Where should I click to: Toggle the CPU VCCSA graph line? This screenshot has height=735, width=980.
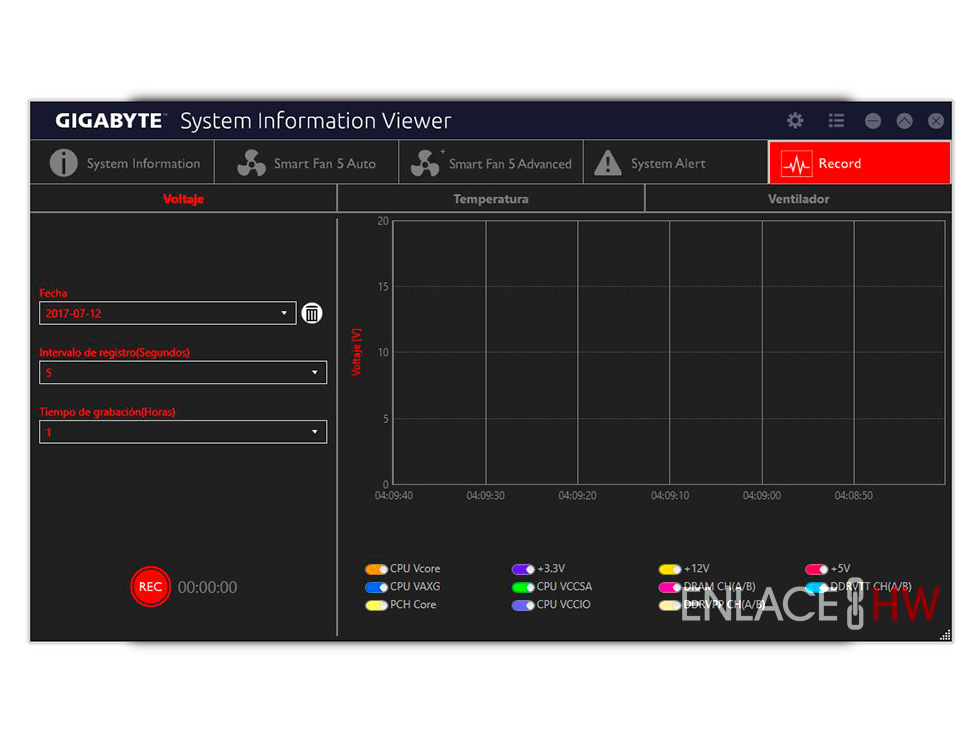(523, 587)
